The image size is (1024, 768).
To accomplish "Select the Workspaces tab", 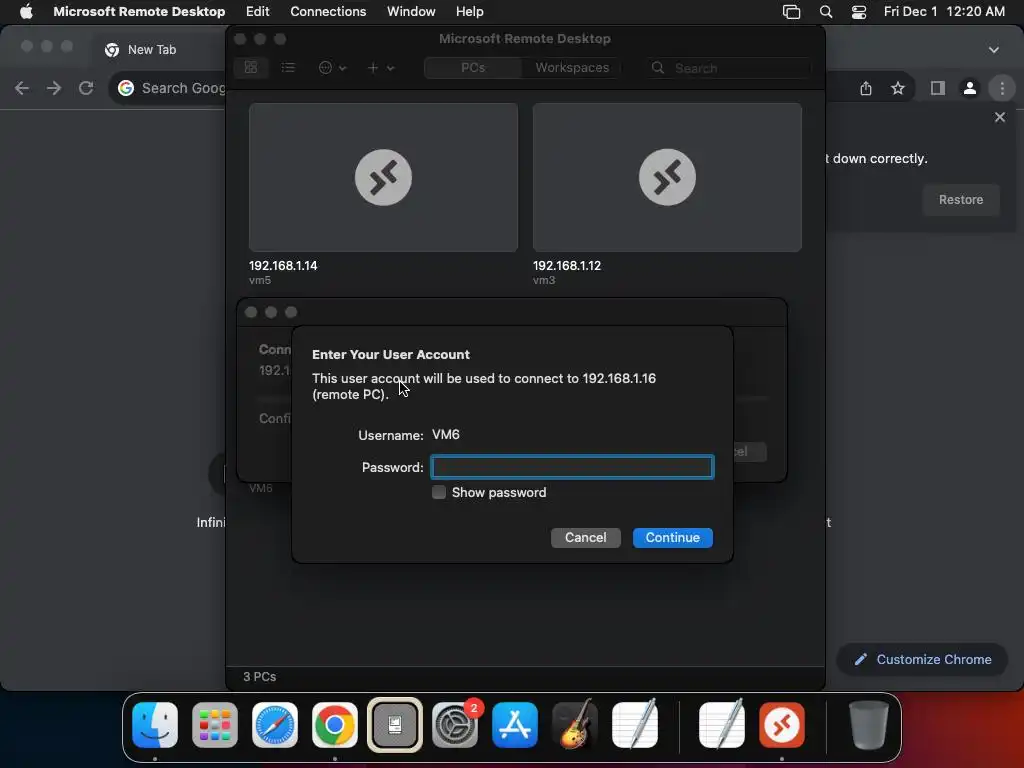I will coord(571,67).
